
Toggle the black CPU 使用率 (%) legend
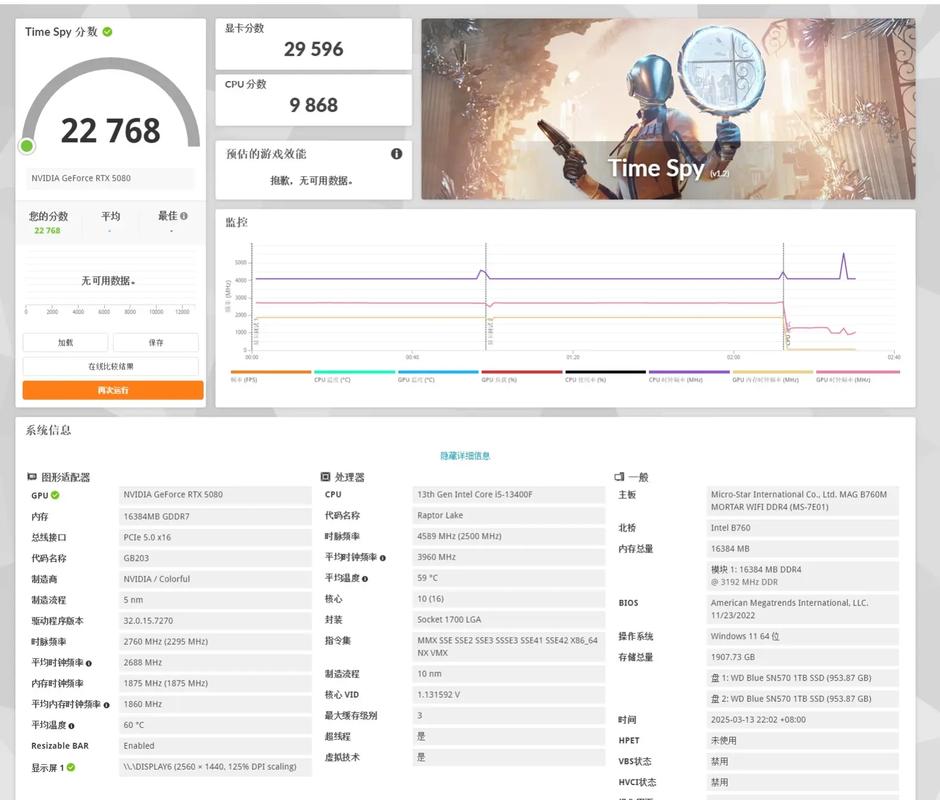(605, 376)
